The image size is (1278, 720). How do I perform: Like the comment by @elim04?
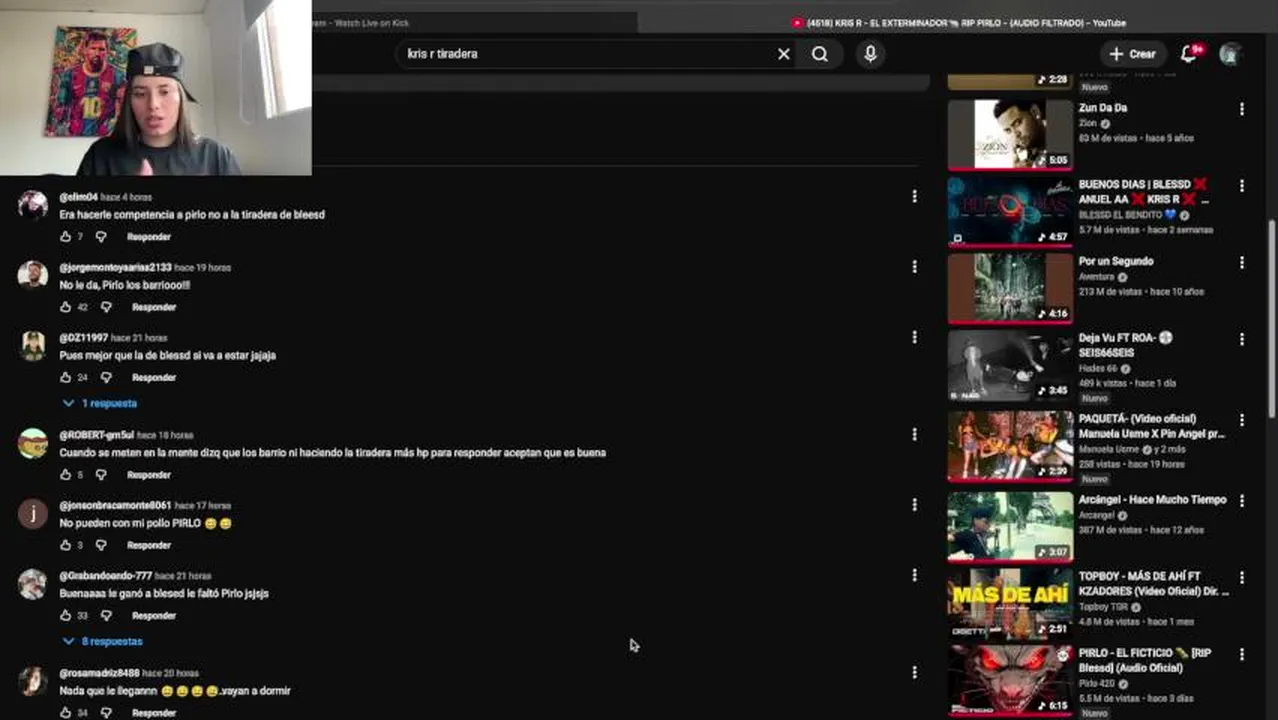coord(66,237)
